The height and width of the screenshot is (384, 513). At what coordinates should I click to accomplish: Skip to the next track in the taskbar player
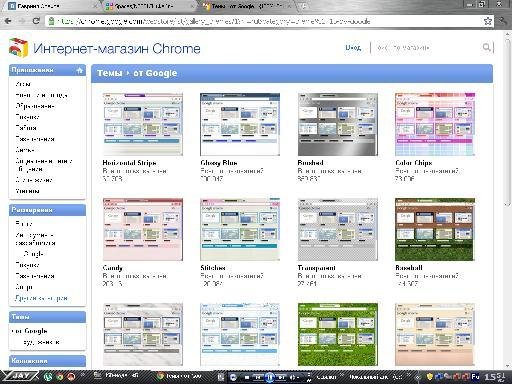tap(282, 377)
